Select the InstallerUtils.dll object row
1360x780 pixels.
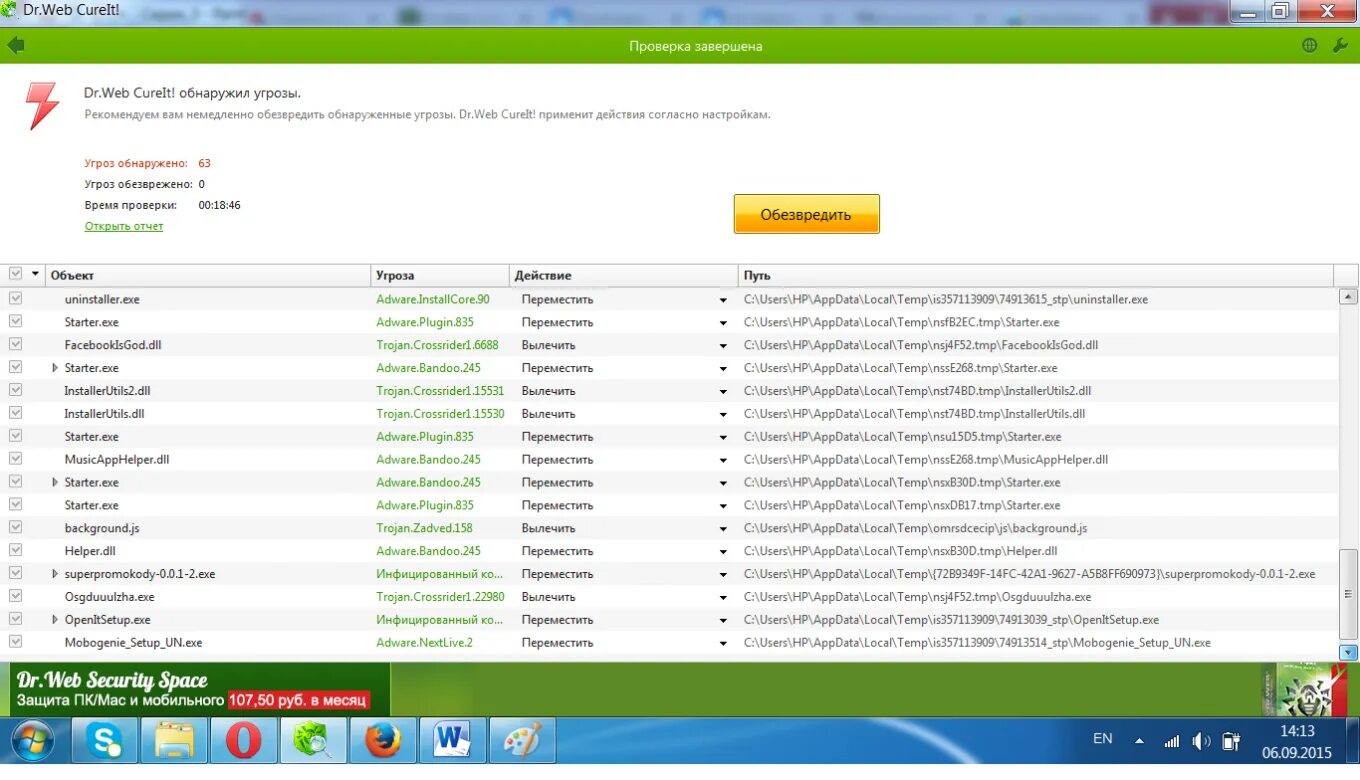pos(105,413)
